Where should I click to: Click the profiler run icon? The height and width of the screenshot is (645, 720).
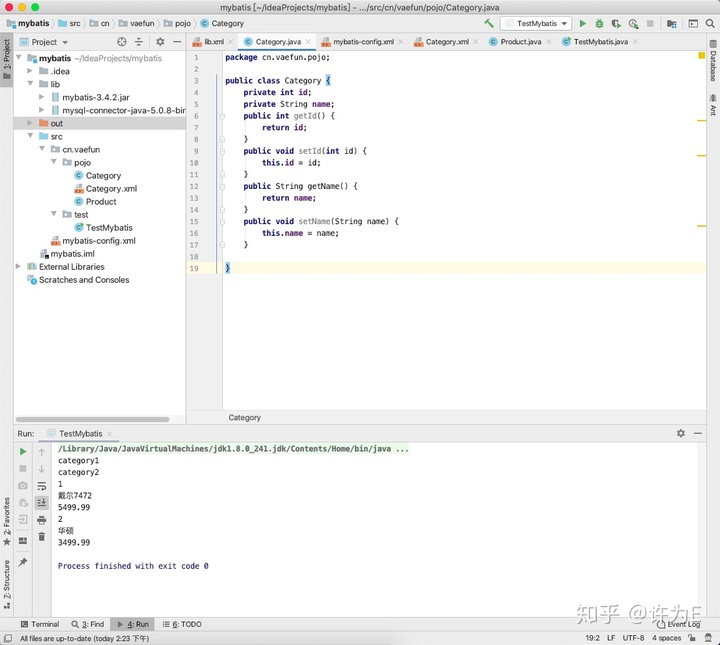click(634, 23)
